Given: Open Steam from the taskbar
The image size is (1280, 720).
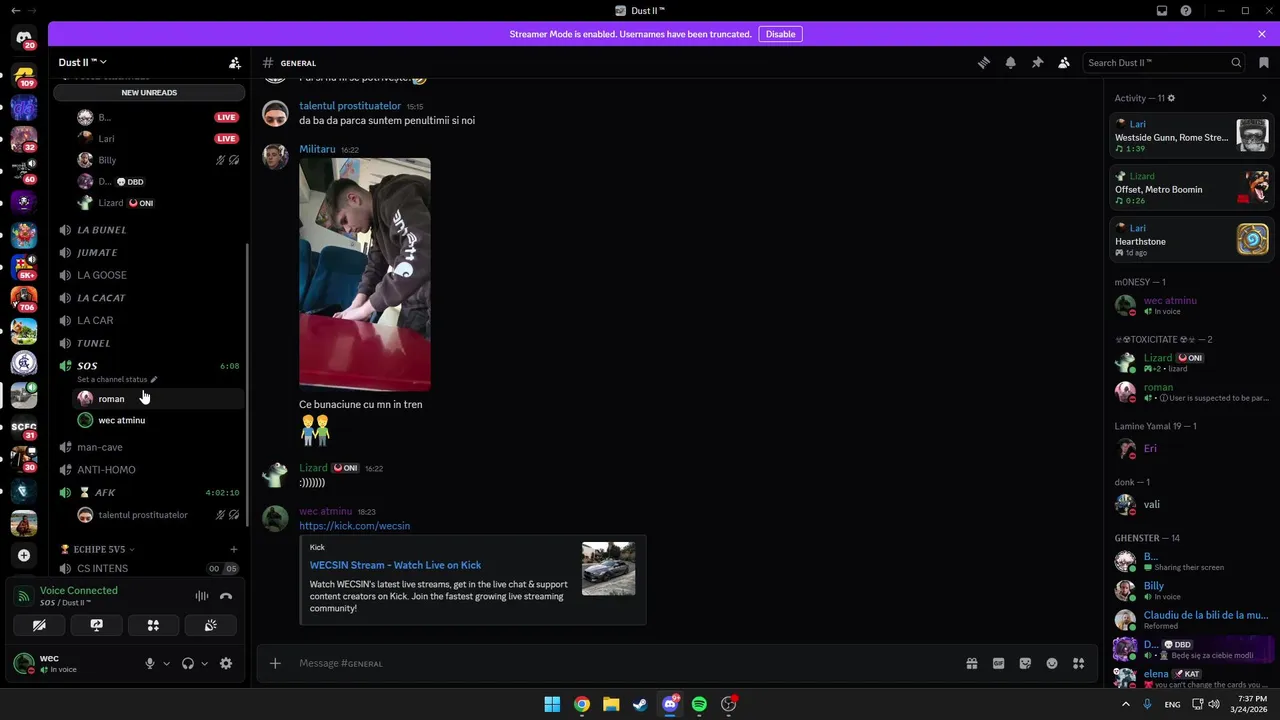Looking at the screenshot, I should (x=640, y=704).
